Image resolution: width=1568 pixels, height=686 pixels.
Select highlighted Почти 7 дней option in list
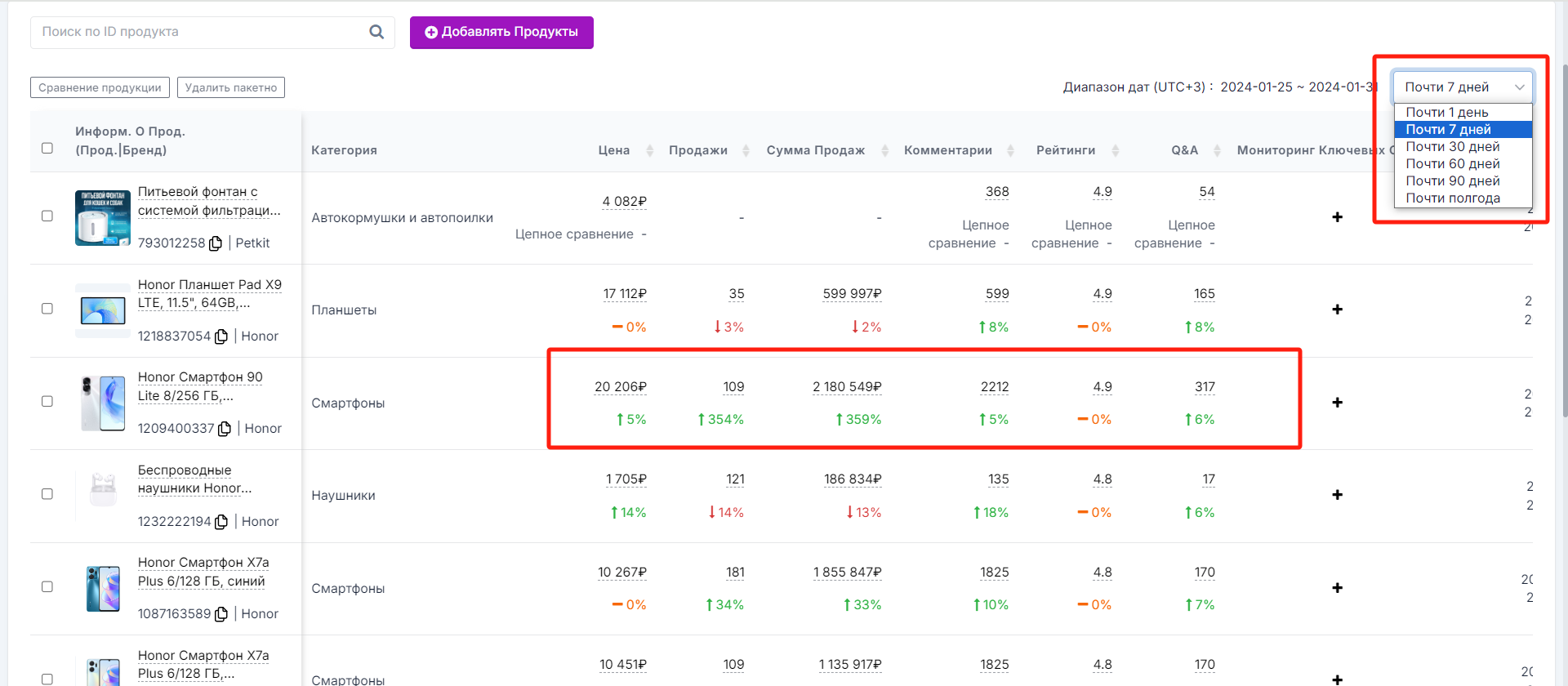point(1463,129)
